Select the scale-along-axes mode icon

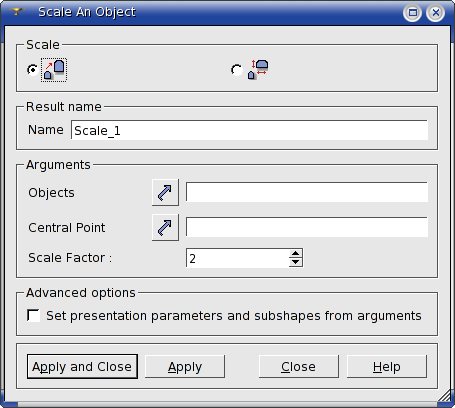(x=258, y=70)
